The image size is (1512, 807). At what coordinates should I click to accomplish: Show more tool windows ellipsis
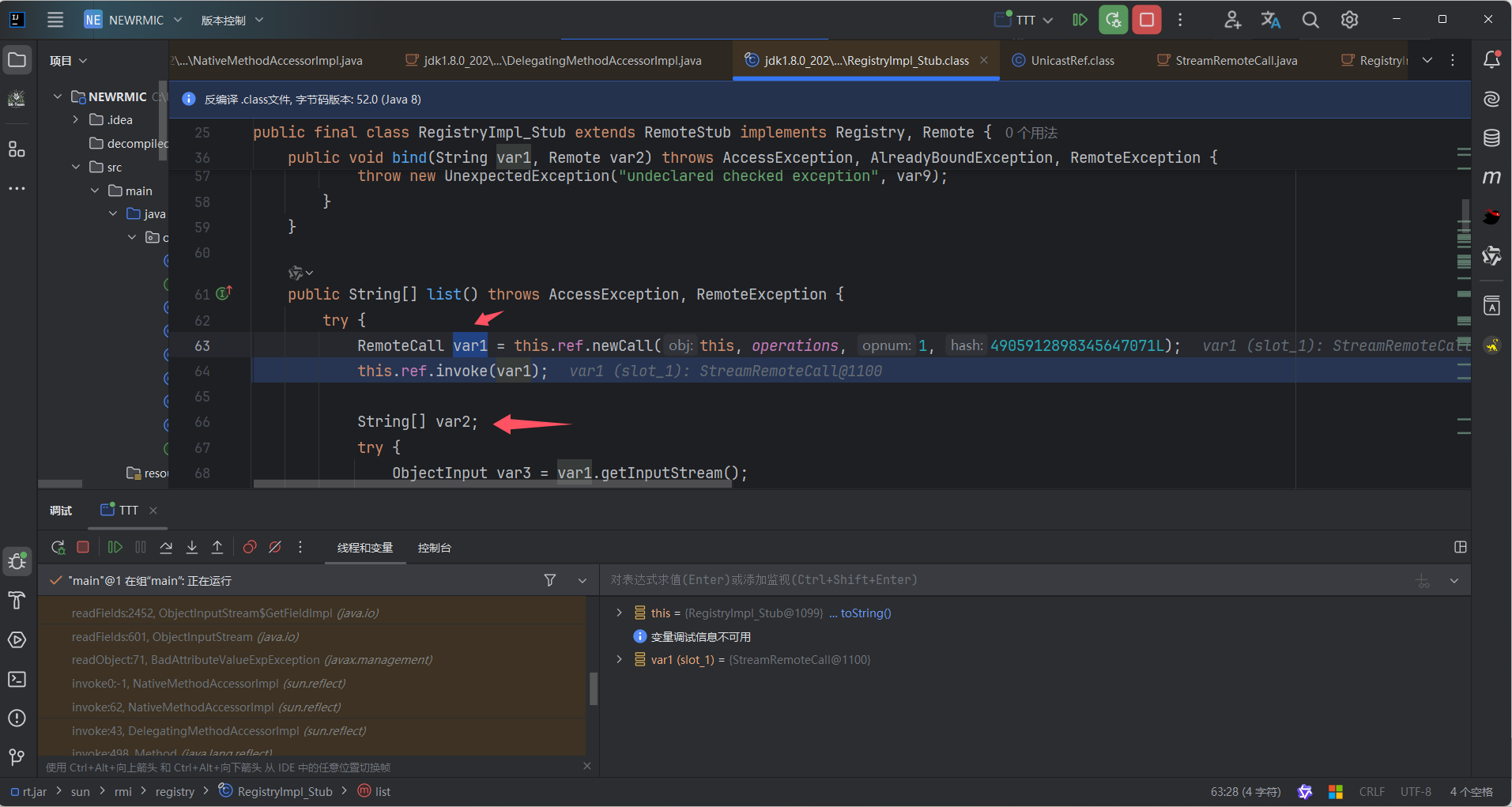pos(17,189)
